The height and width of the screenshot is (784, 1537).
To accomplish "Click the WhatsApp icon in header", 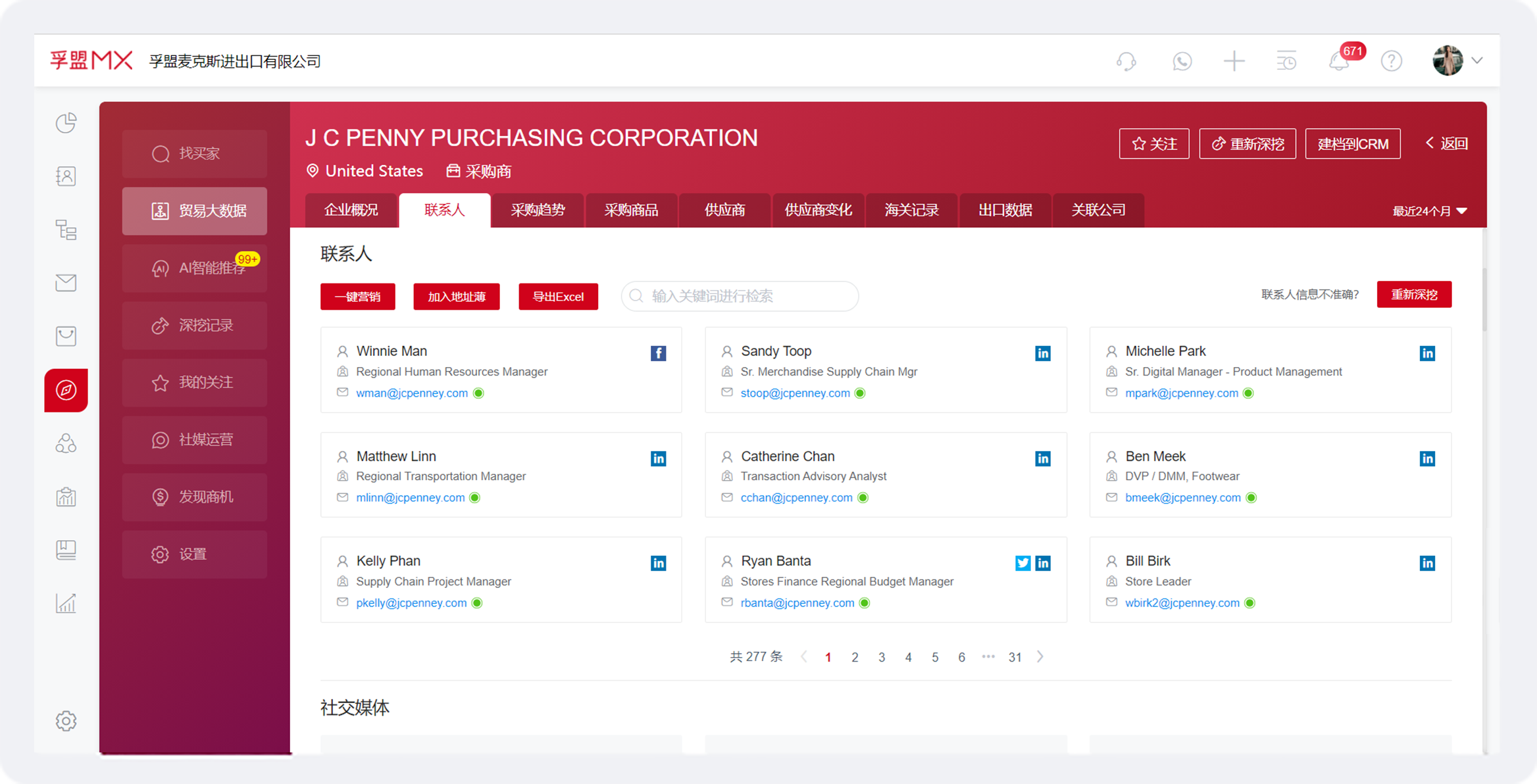I will tap(1182, 61).
